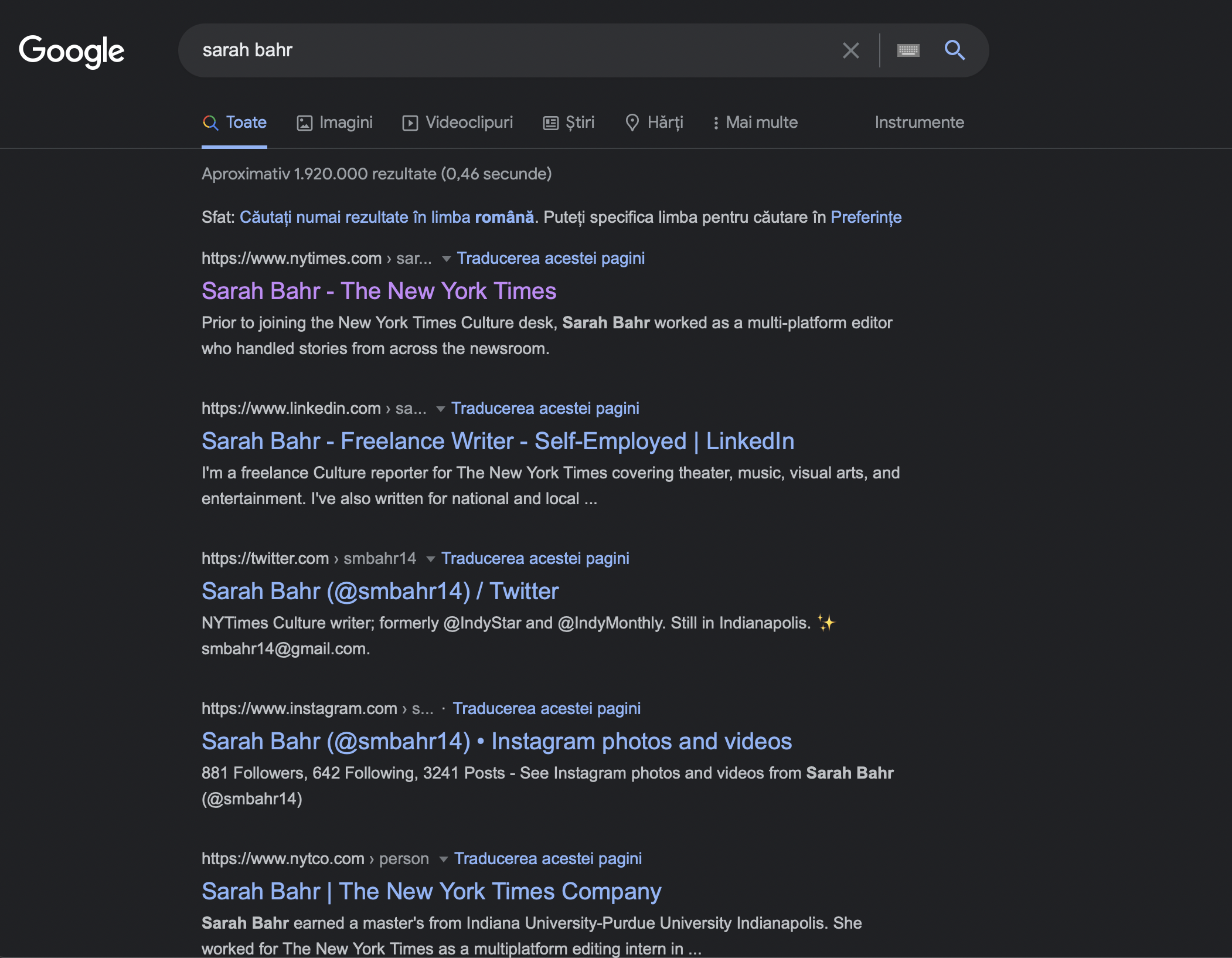Expand dropdown arrow next to nytco.com URL
The width and height of the screenshot is (1232, 958).
point(443,859)
